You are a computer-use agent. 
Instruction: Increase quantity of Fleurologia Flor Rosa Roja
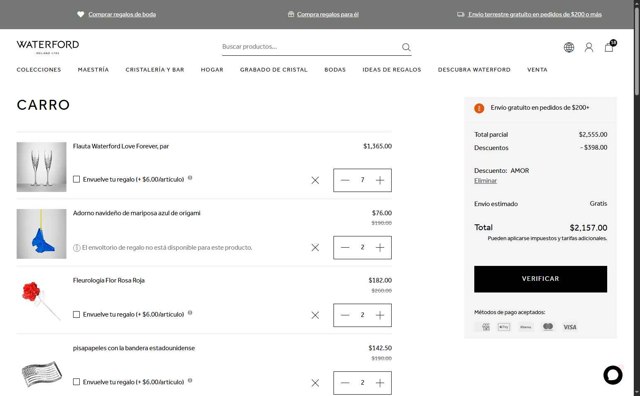click(x=380, y=315)
